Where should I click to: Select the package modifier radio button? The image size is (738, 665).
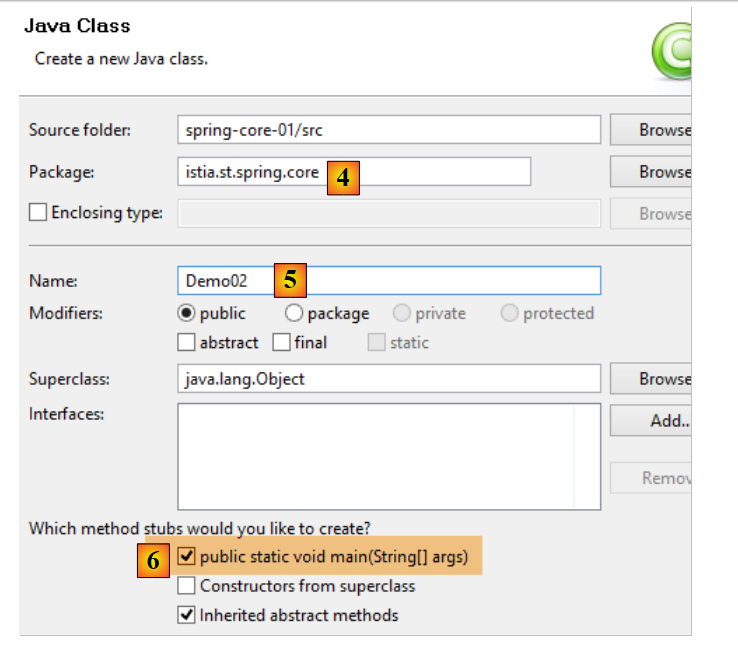[294, 313]
